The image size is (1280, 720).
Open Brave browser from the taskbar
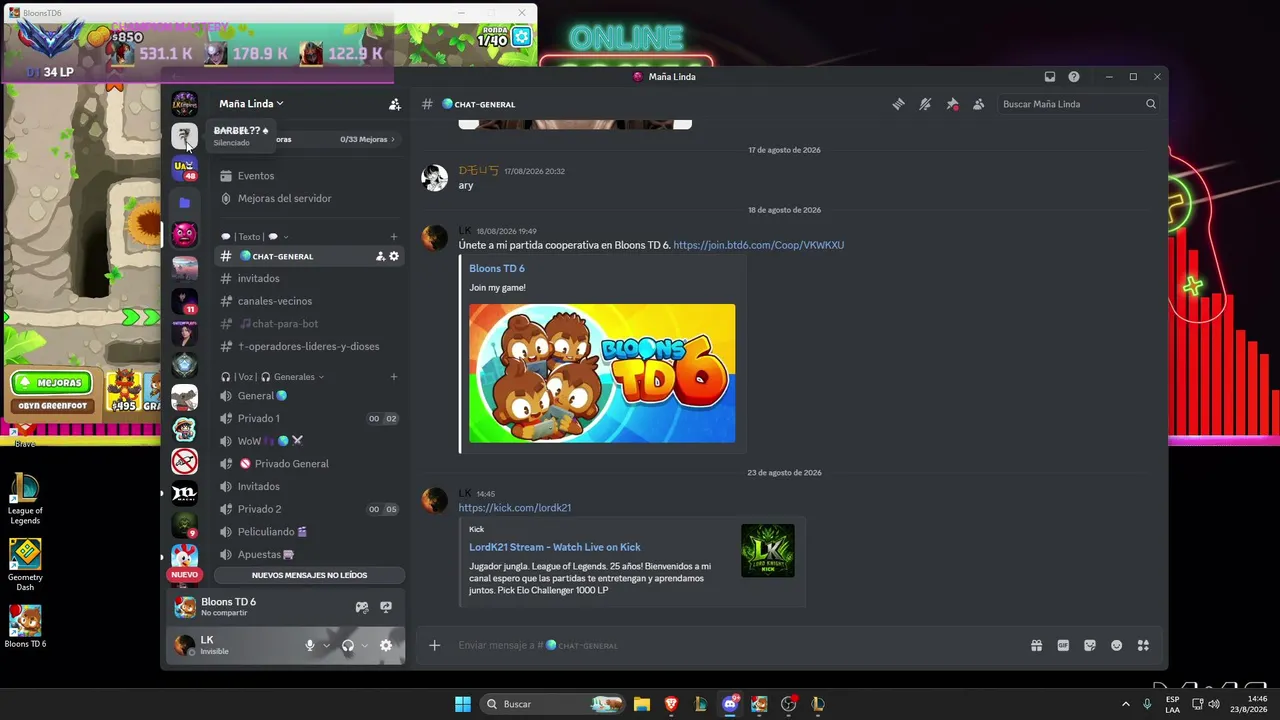(x=671, y=704)
